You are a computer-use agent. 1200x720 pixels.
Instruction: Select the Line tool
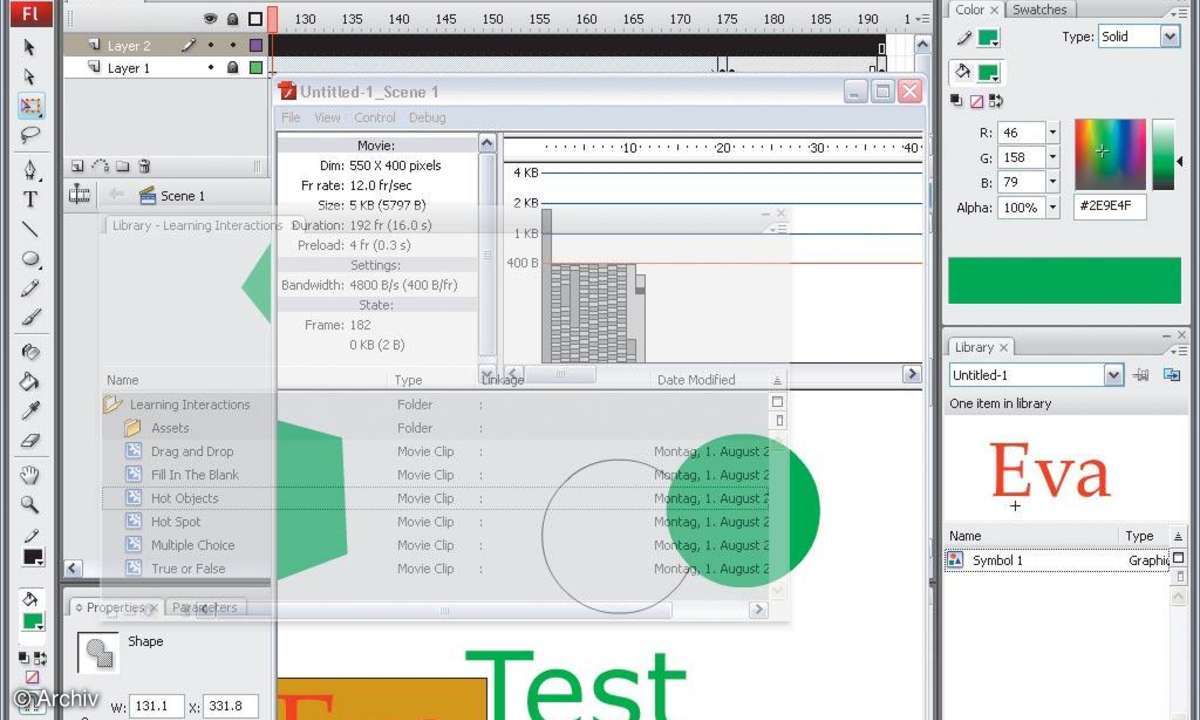point(30,229)
